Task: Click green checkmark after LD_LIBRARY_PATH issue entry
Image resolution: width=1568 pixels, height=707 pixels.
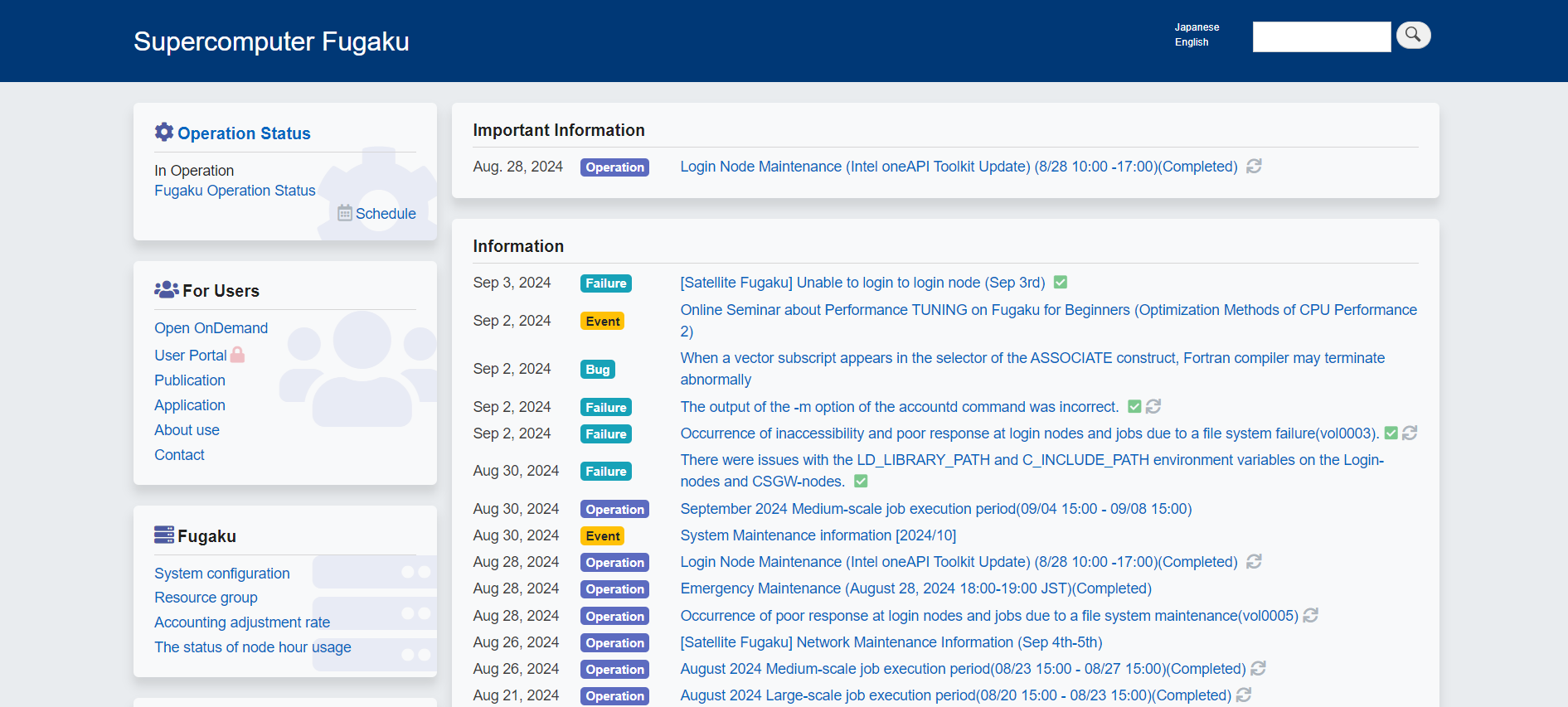Action: [861, 482]
